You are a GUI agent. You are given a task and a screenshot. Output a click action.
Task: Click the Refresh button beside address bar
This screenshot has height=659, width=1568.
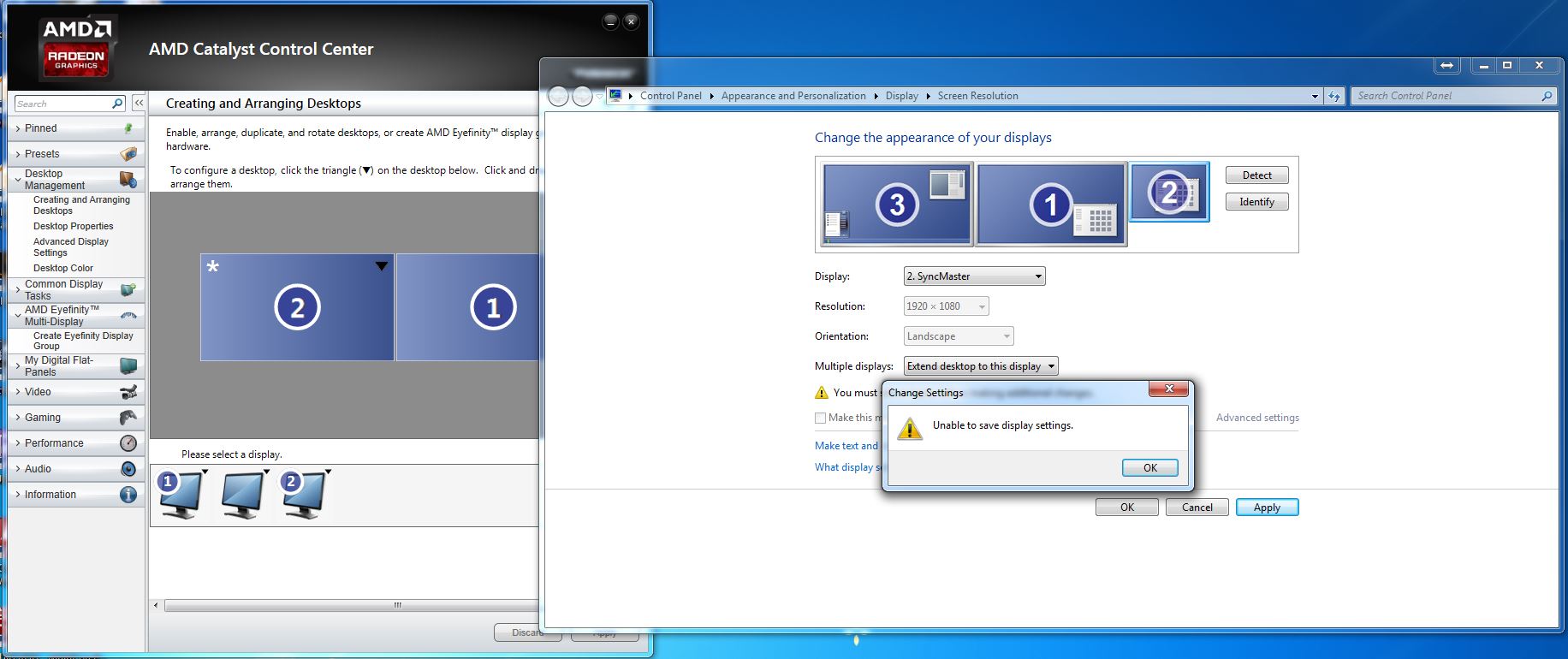(x=1334, y=96)
